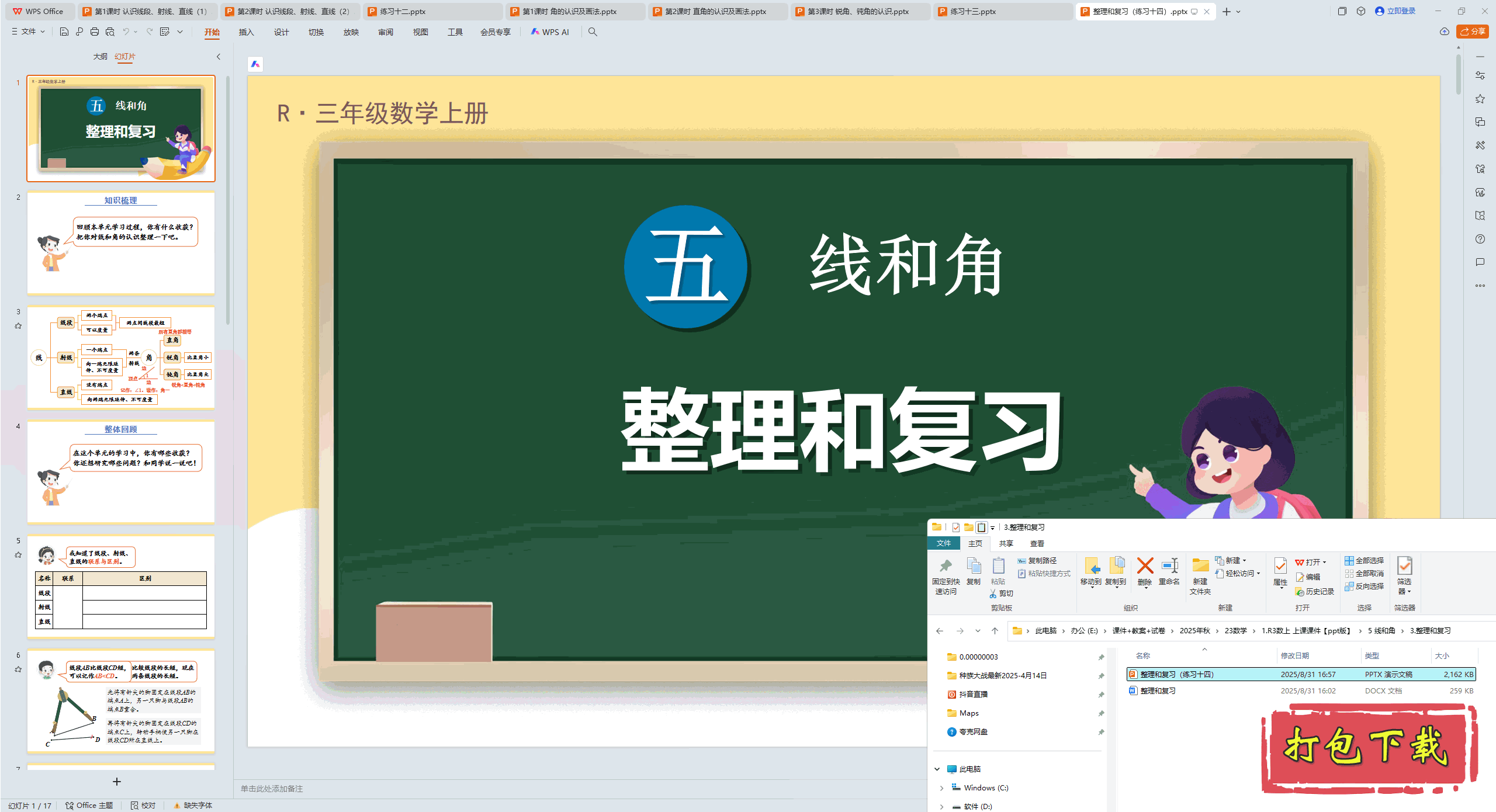The width and height of the screenshot is (1496, 812).
Task: Open print preview icon
Action: [x=110, y=32]
